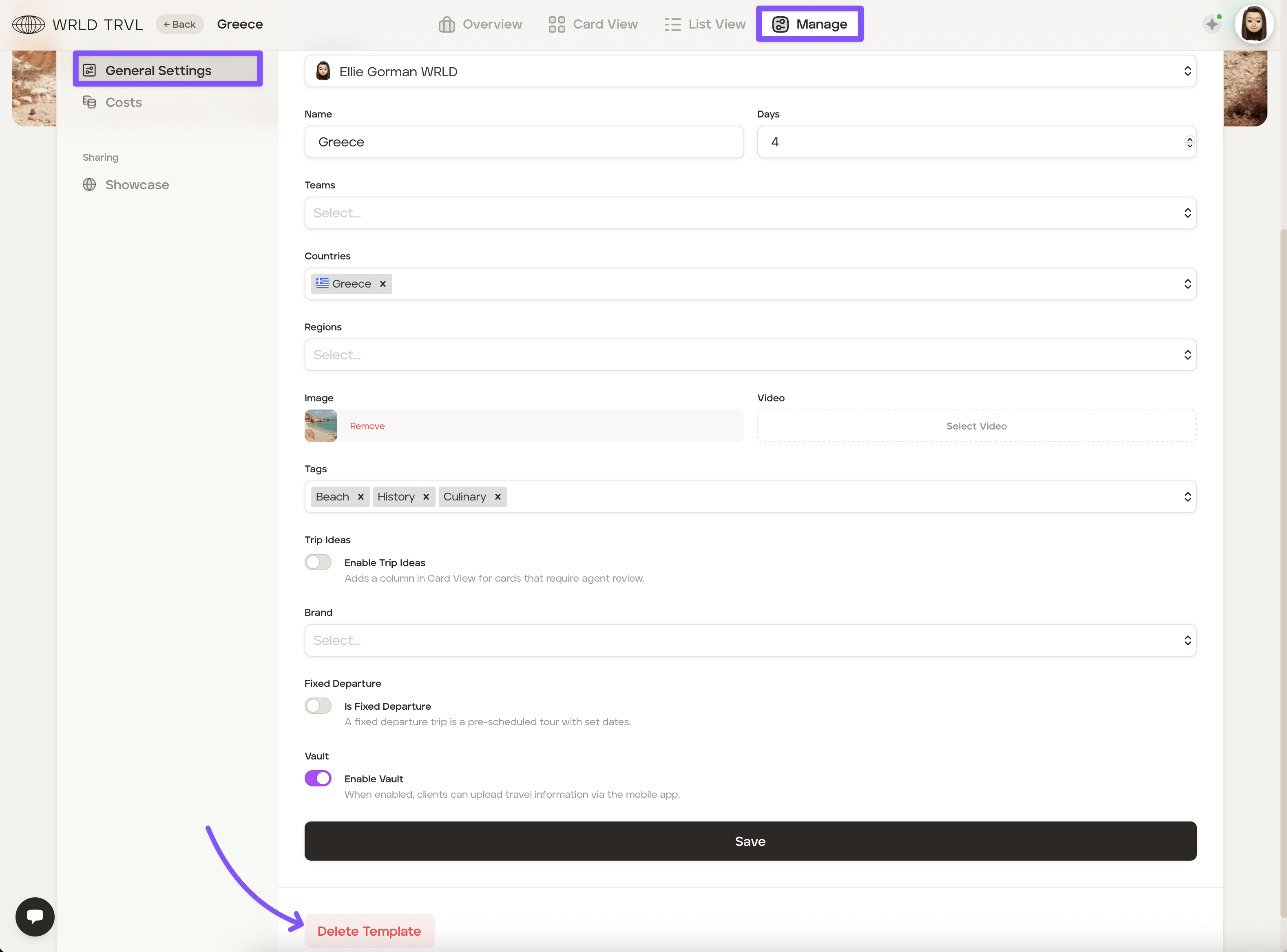Open the AI sparkle assistant icon

(x=1212, y=24)
